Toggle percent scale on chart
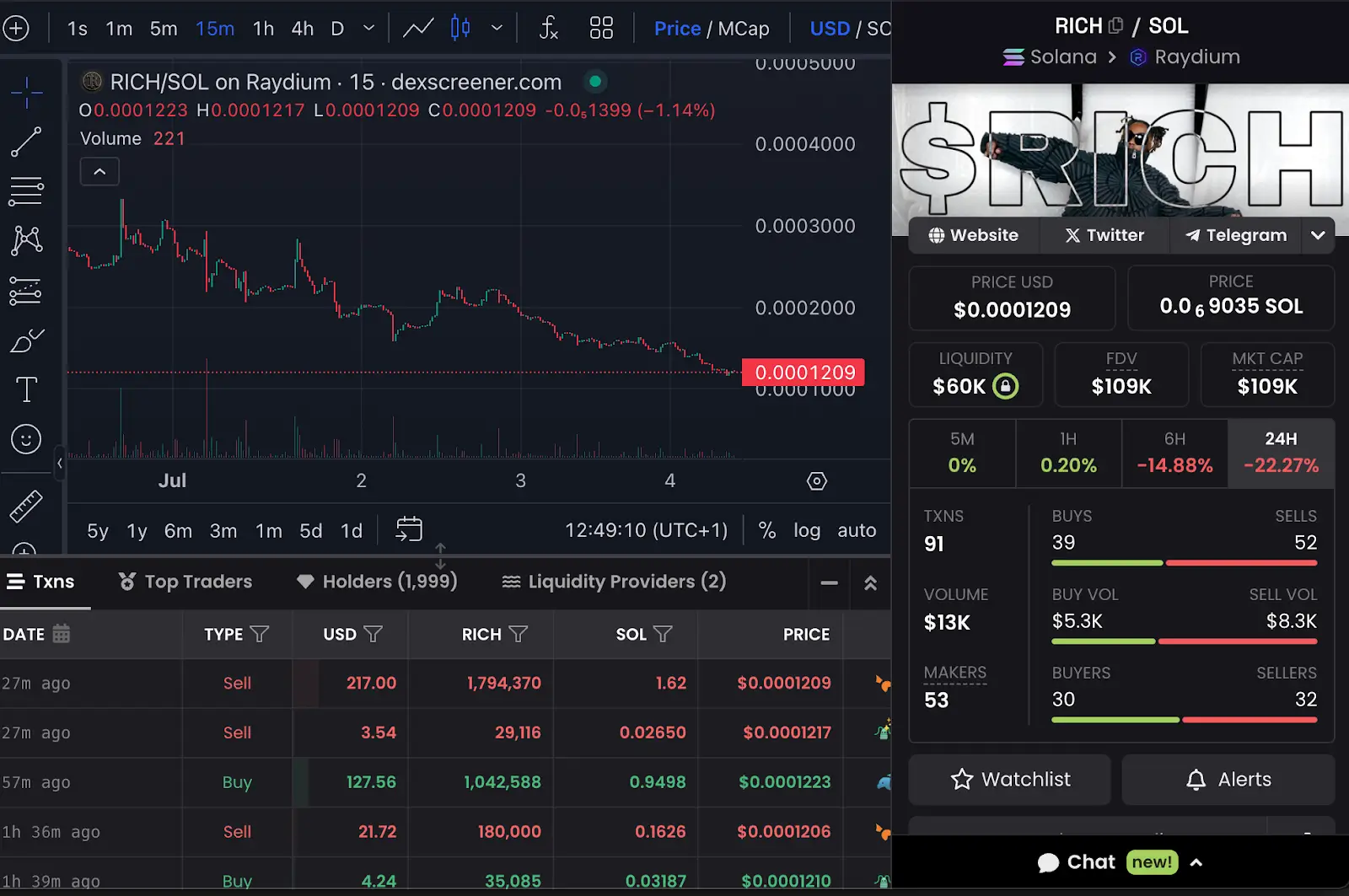Image resolution: width=1349 pixels, height=896 pixels. [x=767, y=530]
